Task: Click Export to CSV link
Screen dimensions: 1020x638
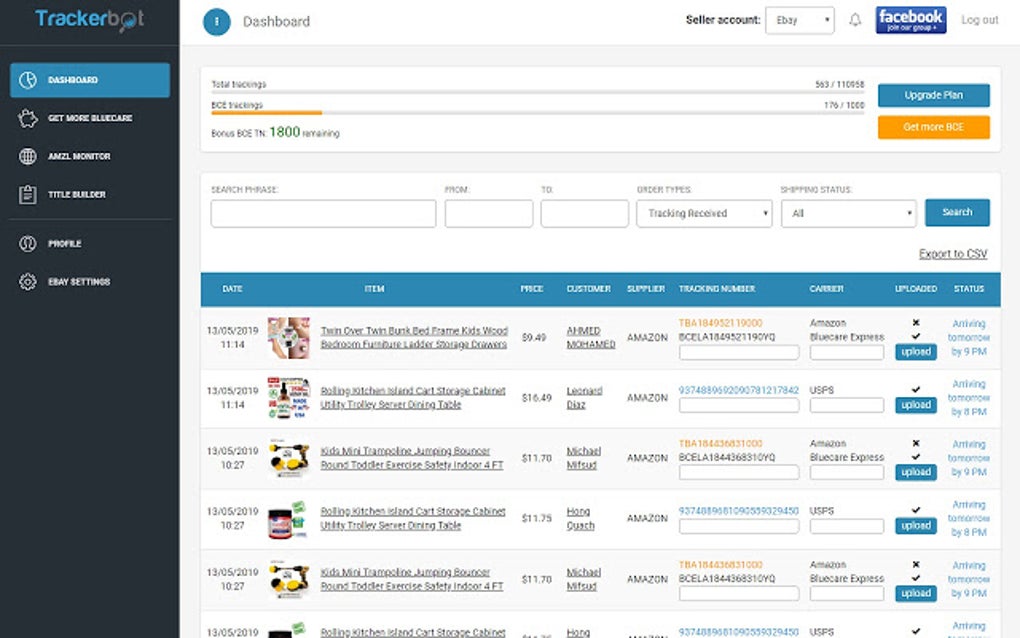Action: [x=953, y=254]
